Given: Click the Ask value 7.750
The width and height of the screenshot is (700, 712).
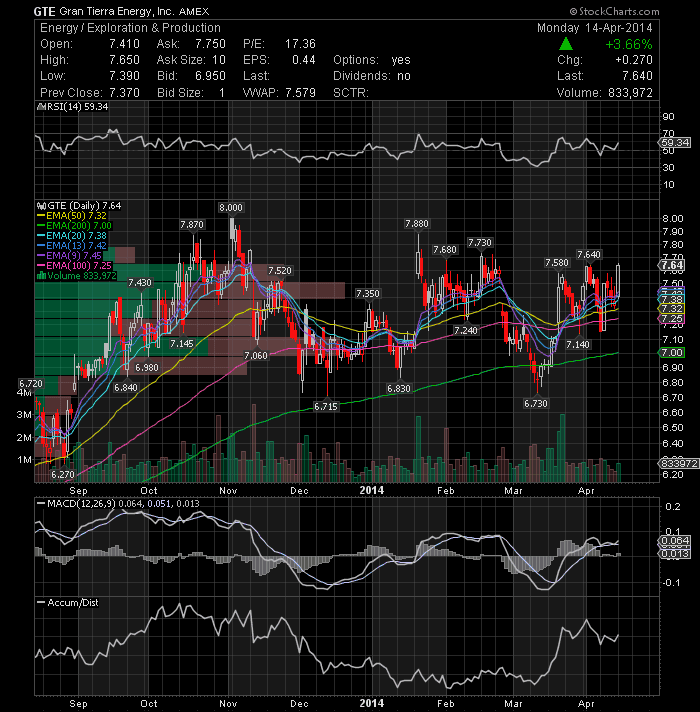Looking at the screenshot, I should (210, 44).
